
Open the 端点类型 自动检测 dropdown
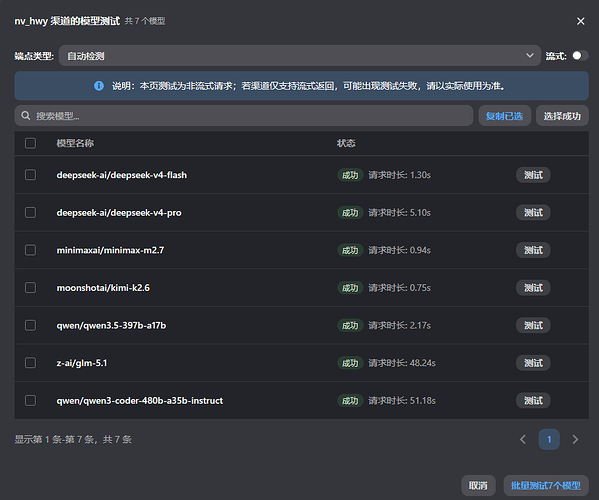[x=300, y=56]
